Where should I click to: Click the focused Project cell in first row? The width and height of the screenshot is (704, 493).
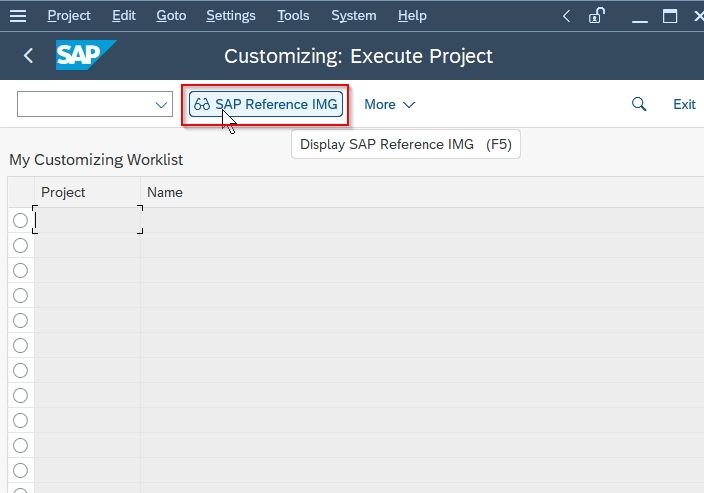pos(88,220)
